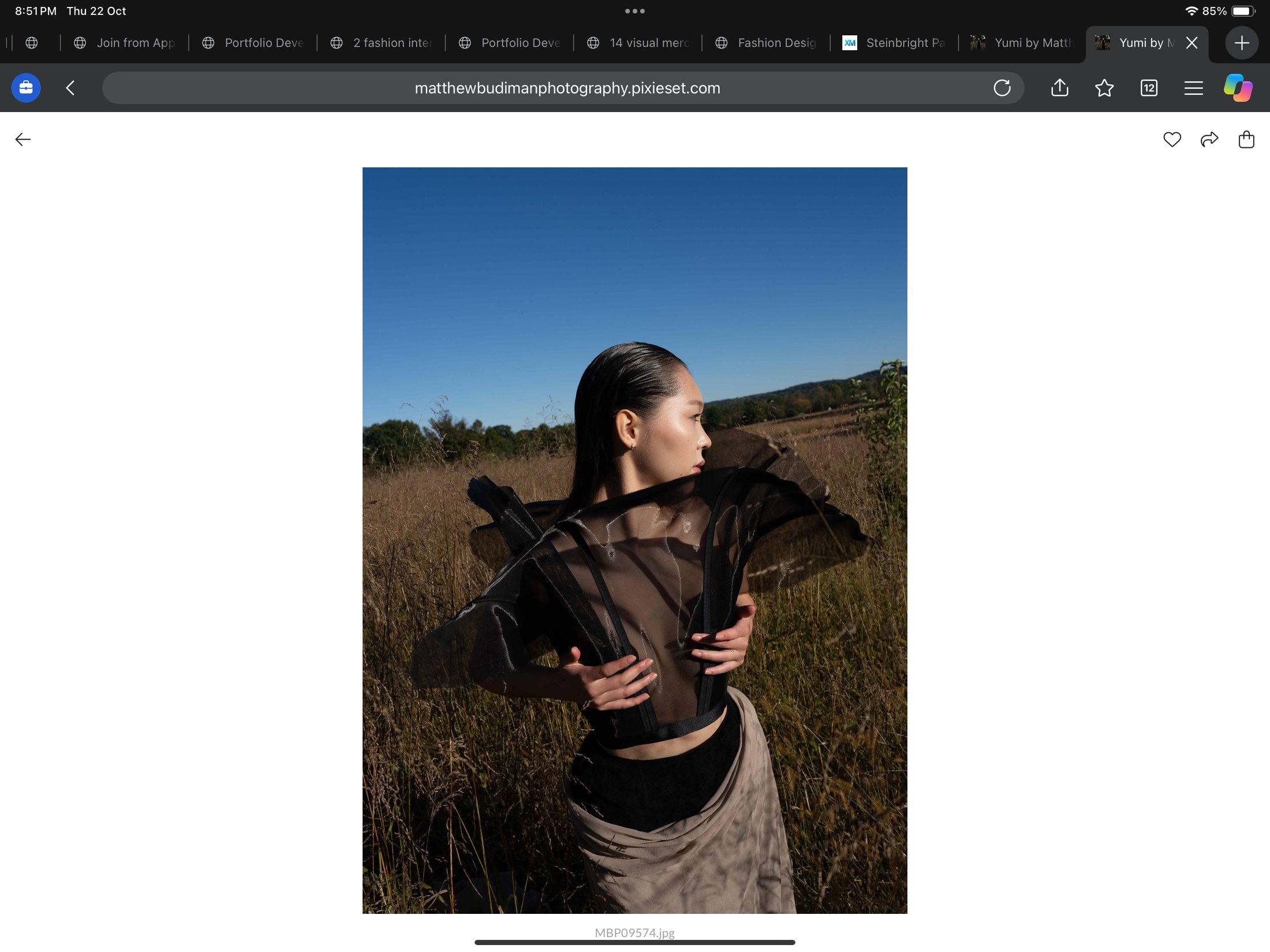Add a new tab with plus button
1270x952 pixels.
[1242, 43]
